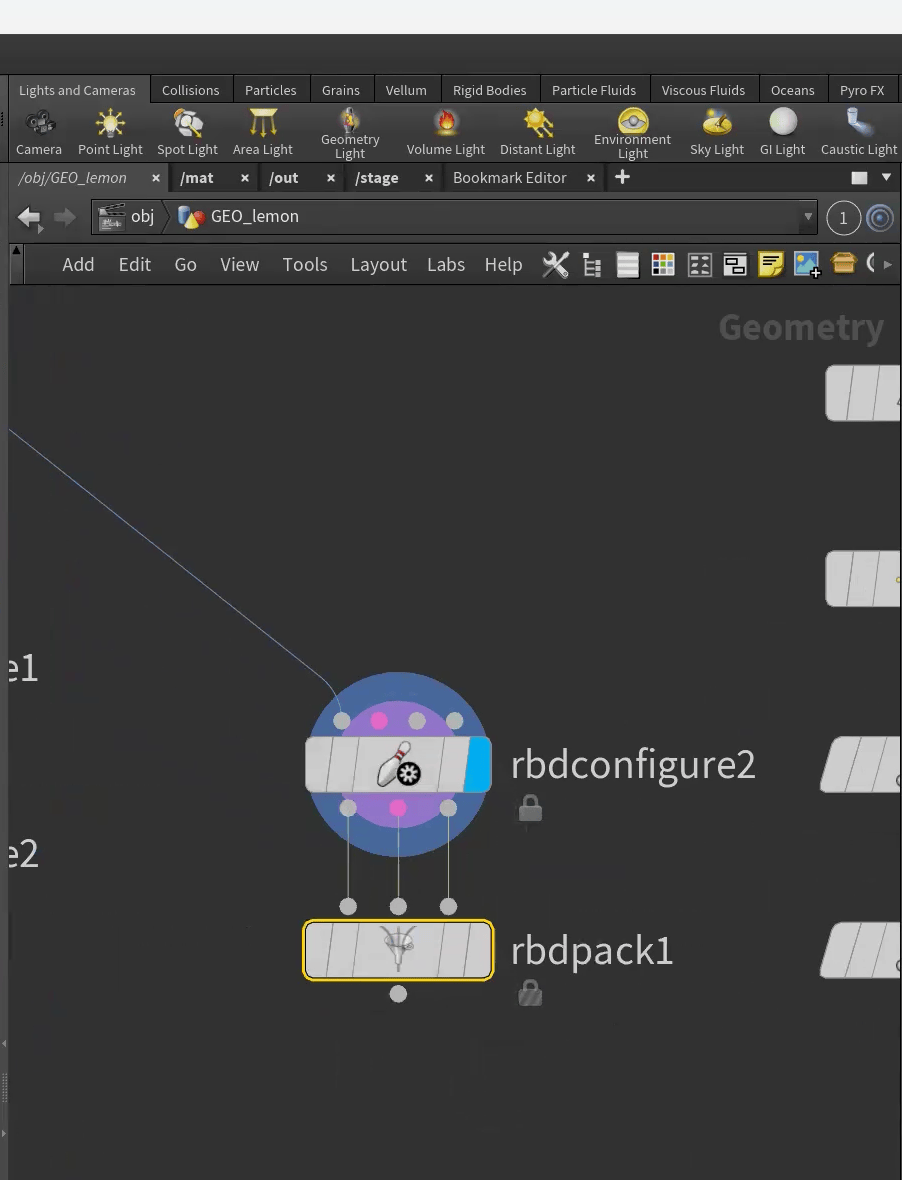Click the wrench and screwdriver icon
The width and height of the screenshot is (902, 1180).
555,265
